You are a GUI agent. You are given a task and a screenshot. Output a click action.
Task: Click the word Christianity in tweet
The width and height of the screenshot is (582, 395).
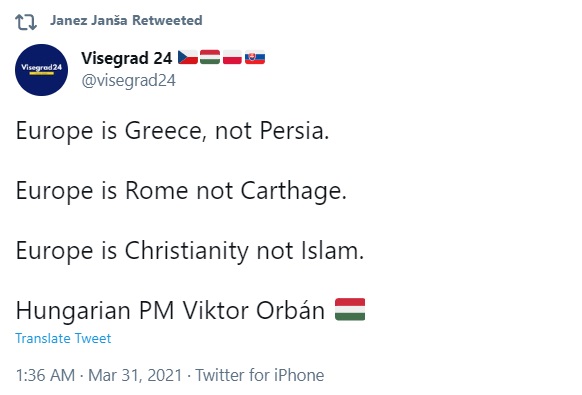coord(187,251)
